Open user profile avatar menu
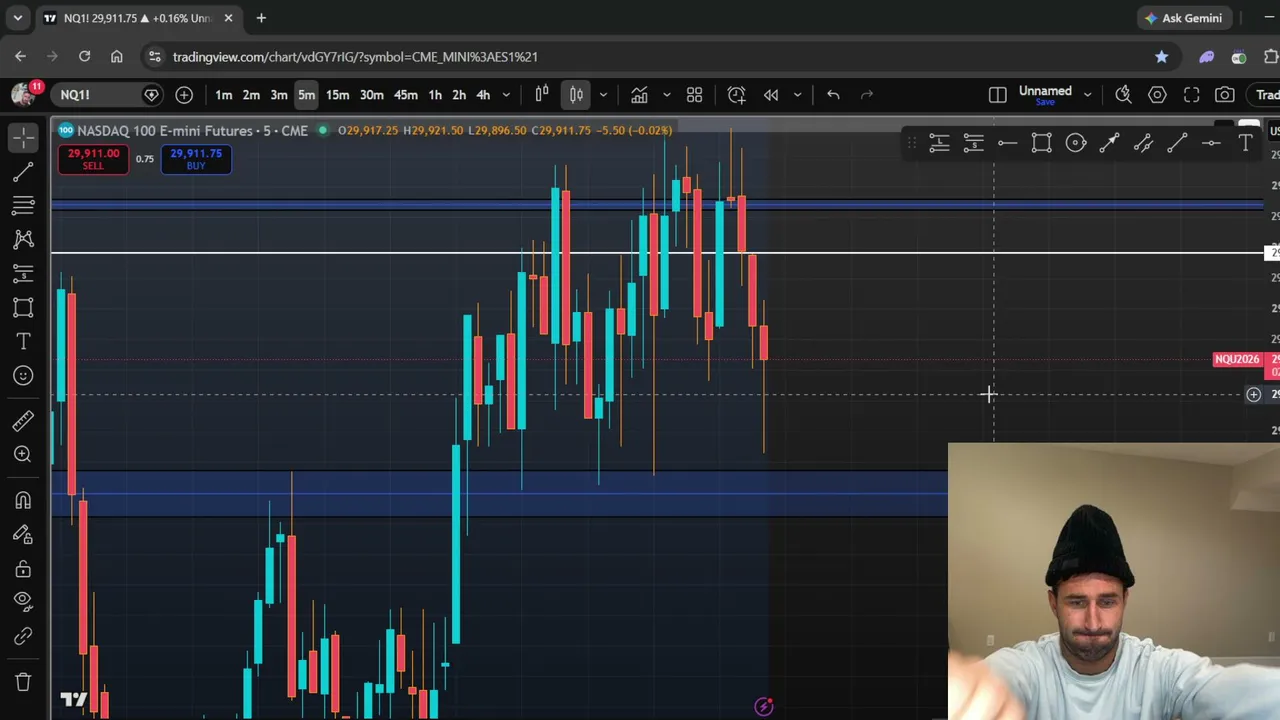This screenshot has width=1280, height=720. (x=23, y=95)
